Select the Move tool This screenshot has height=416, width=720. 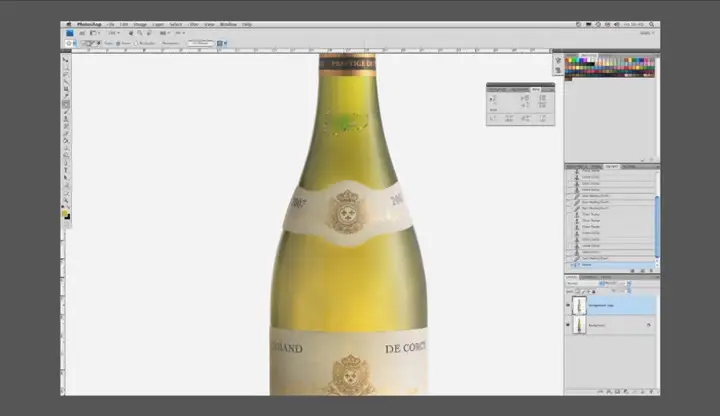tap(66, 59)
